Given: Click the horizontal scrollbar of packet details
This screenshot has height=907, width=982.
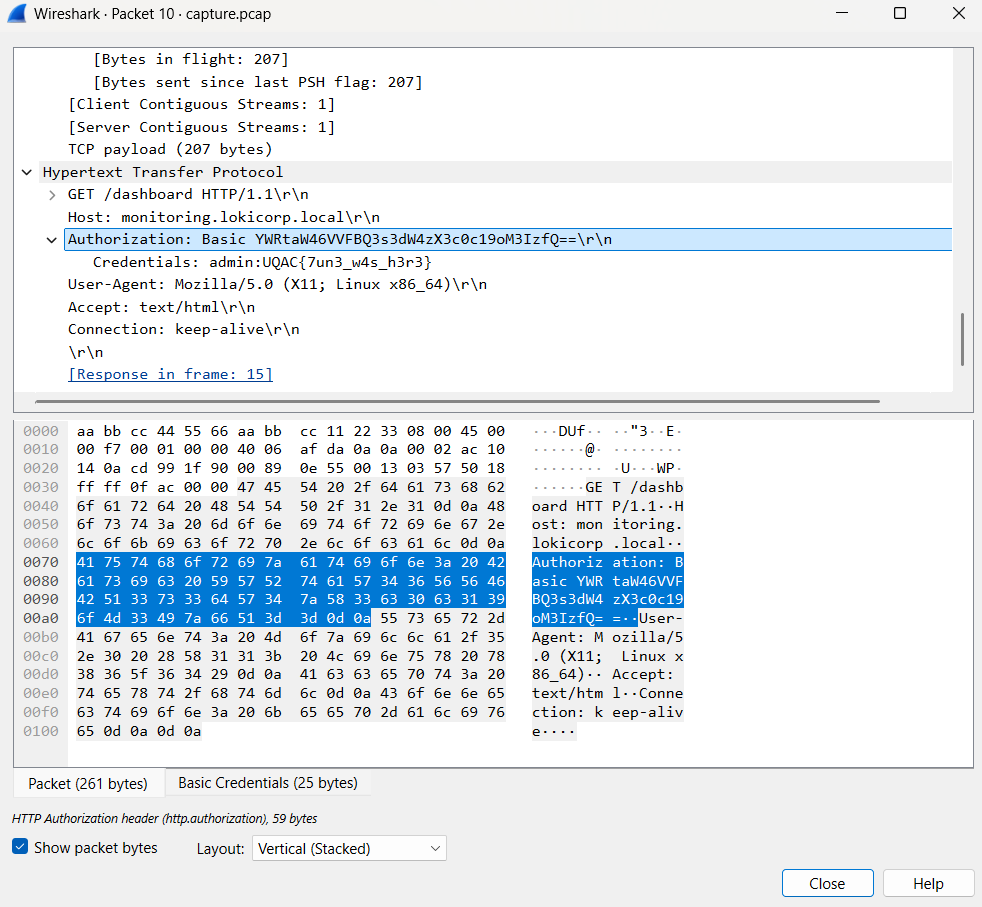Looking at the screenshot, I should tap(458, 402).
